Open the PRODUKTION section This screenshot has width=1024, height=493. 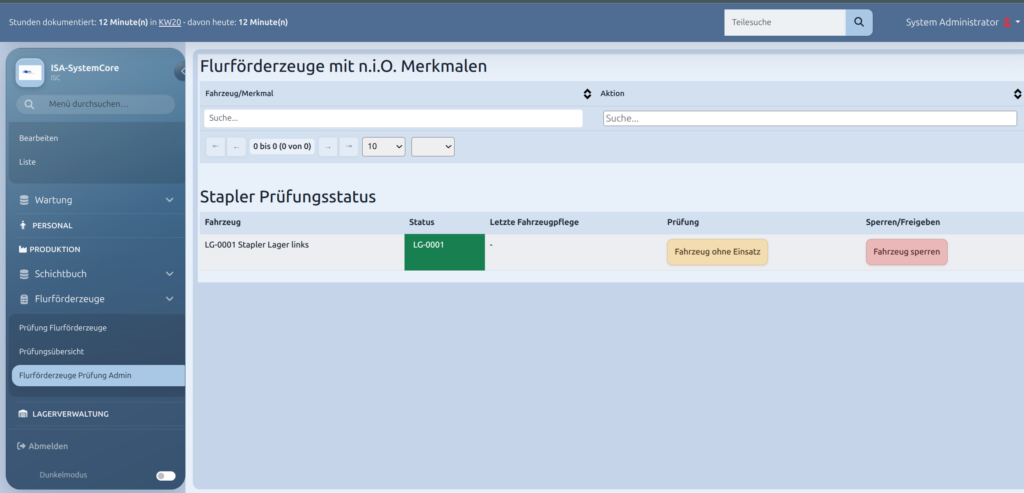tap(55, 249)
